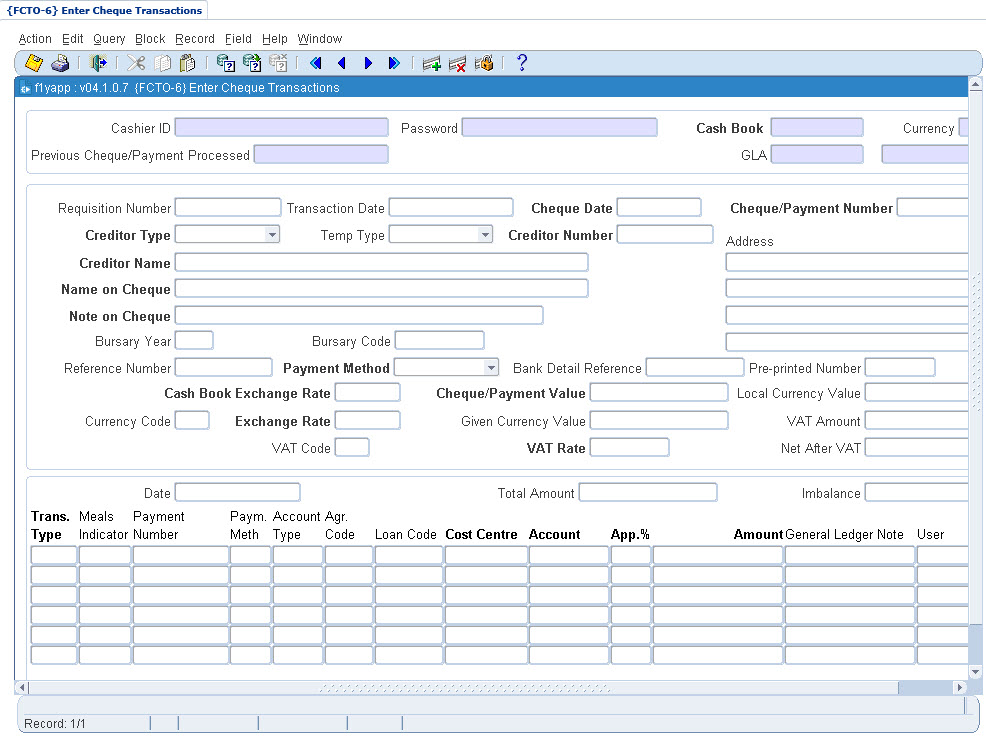The width and height of the screenshot is (986, 736).
Task: Click the Enter Query icon
Action: click(226, 63)
